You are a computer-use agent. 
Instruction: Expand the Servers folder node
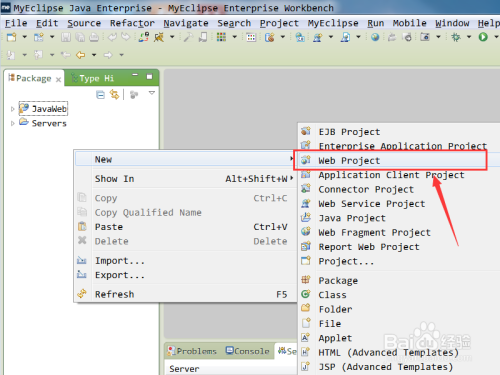pyautogui.click(x=12, y=123)
